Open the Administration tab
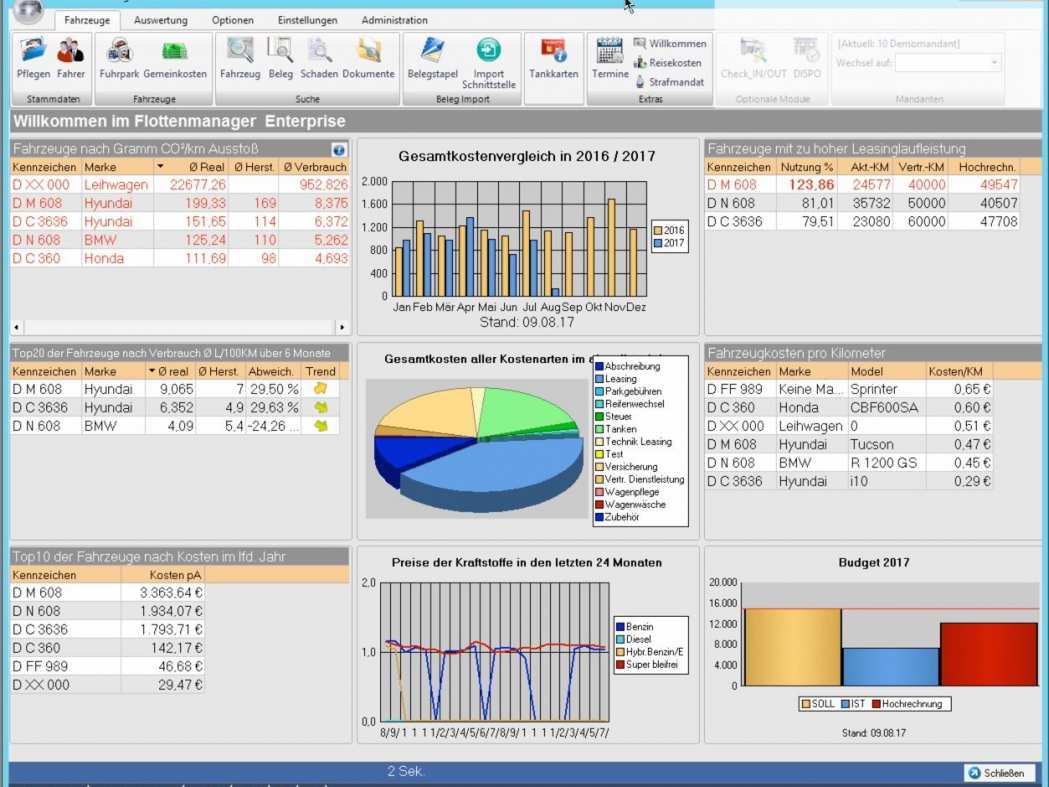Viewport: 1049px width, 787px height. tap(394, 20)
